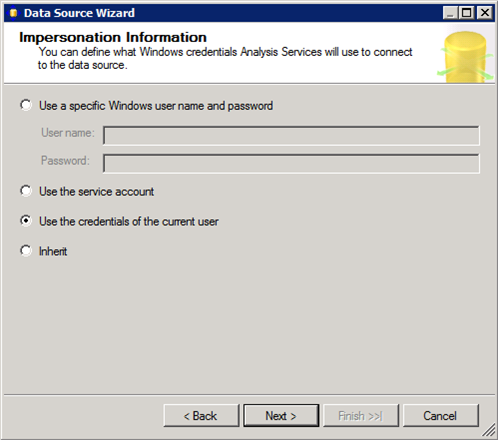Proceed with the Next button
The height and width of the screenshot is (440, 498).
[281, 416]
